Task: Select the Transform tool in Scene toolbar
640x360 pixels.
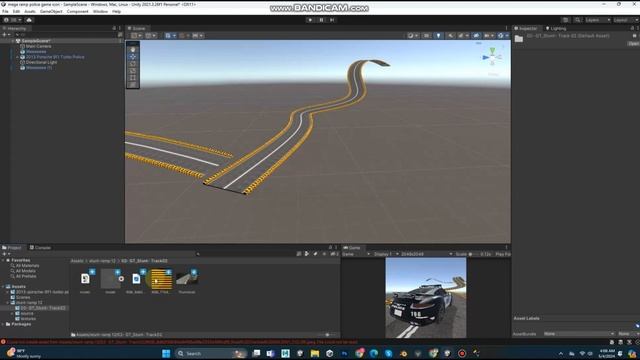Action: [x=133, y=84]
